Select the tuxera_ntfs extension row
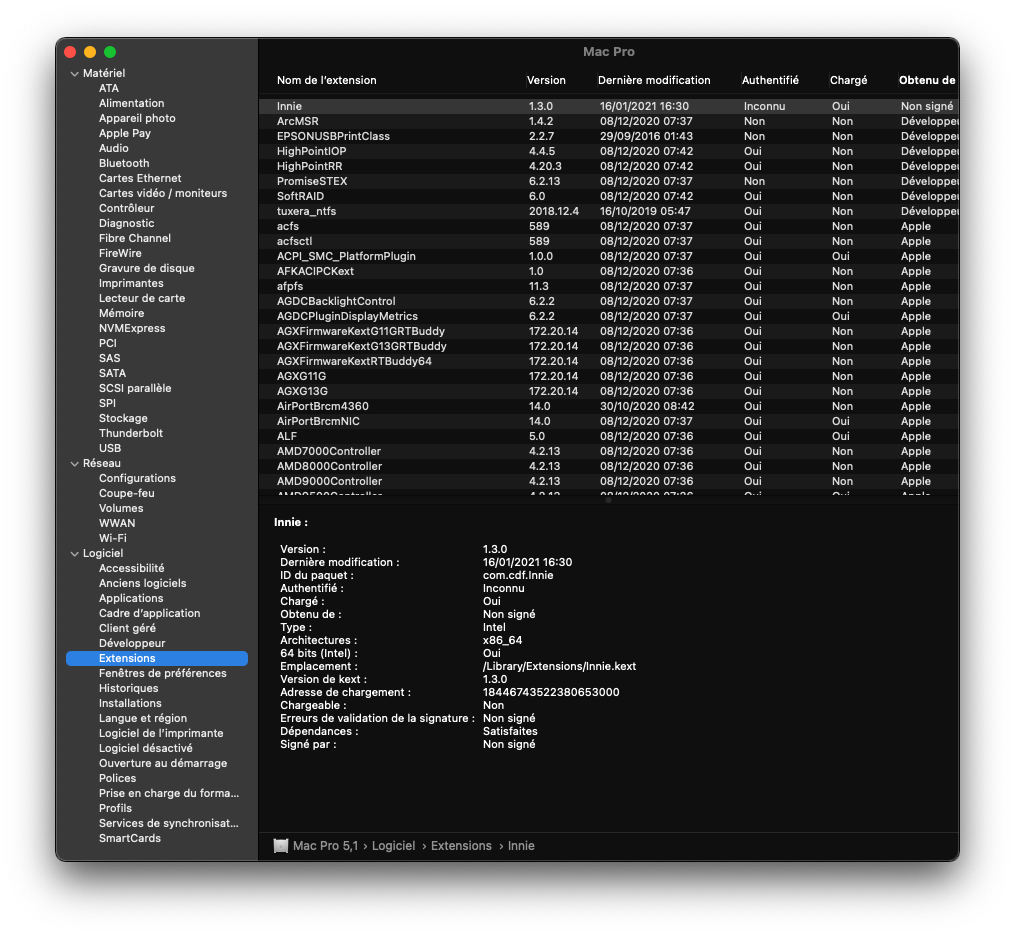 [x=608, y=211]
